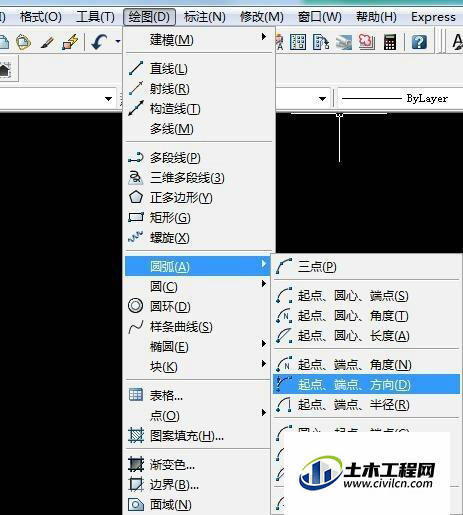Open the 表格... table dialog
The height and width of the screenshot is (515, 463).
tap(198, 395)
